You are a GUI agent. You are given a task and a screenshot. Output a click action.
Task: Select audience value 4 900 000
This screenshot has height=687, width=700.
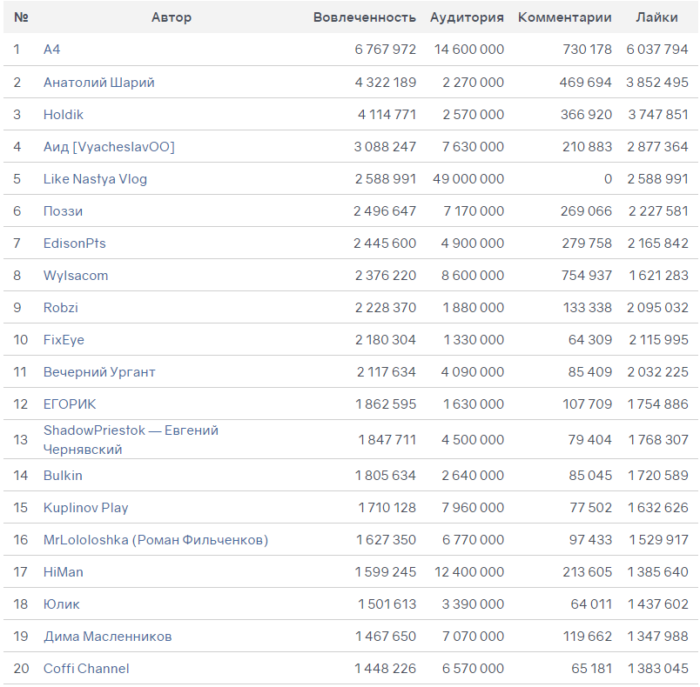[473, 243]
